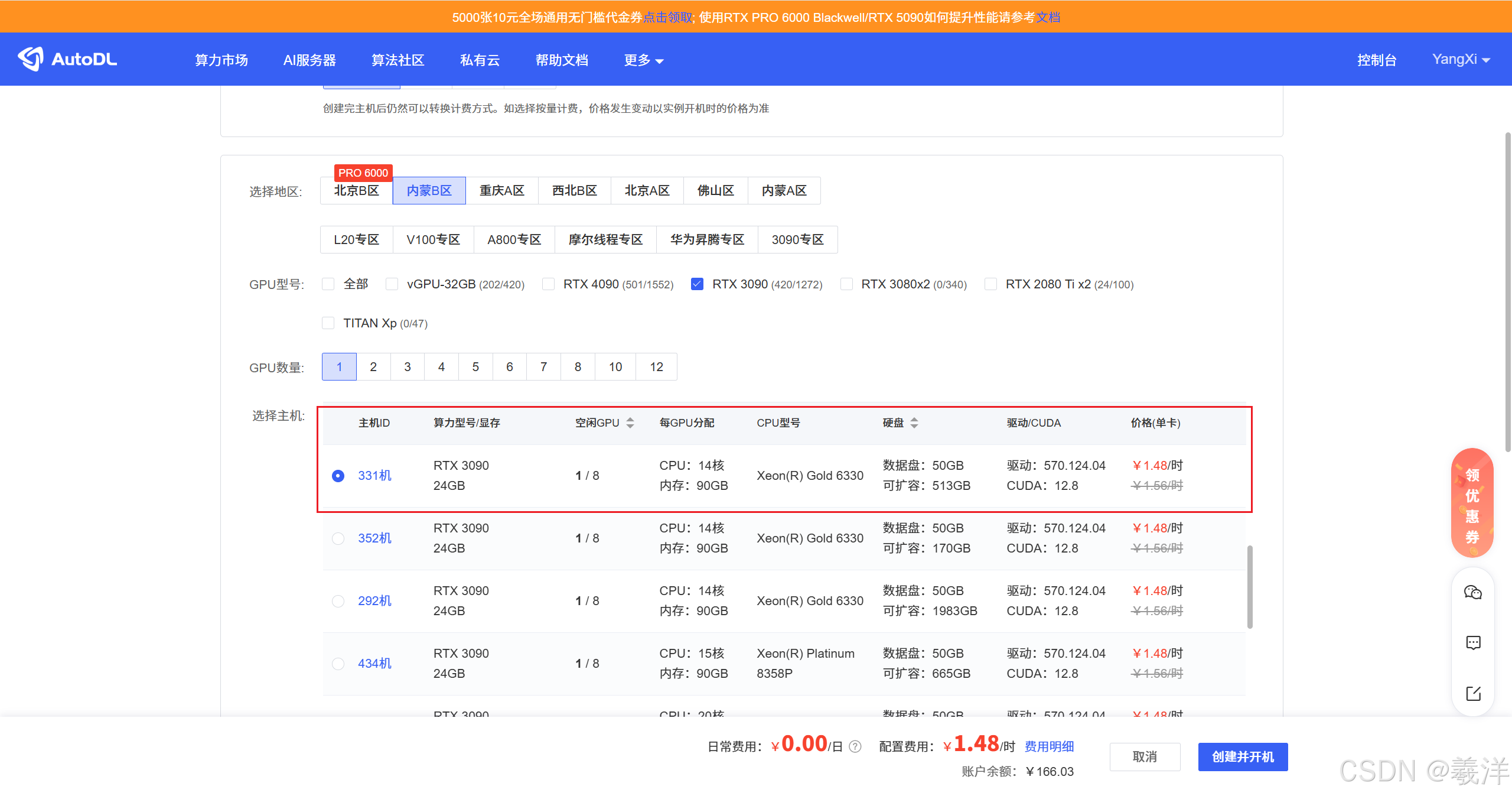Open the 费用明细 cost details link
The width and height of the screenshot is (1512, 796).
coord(1050,747)
